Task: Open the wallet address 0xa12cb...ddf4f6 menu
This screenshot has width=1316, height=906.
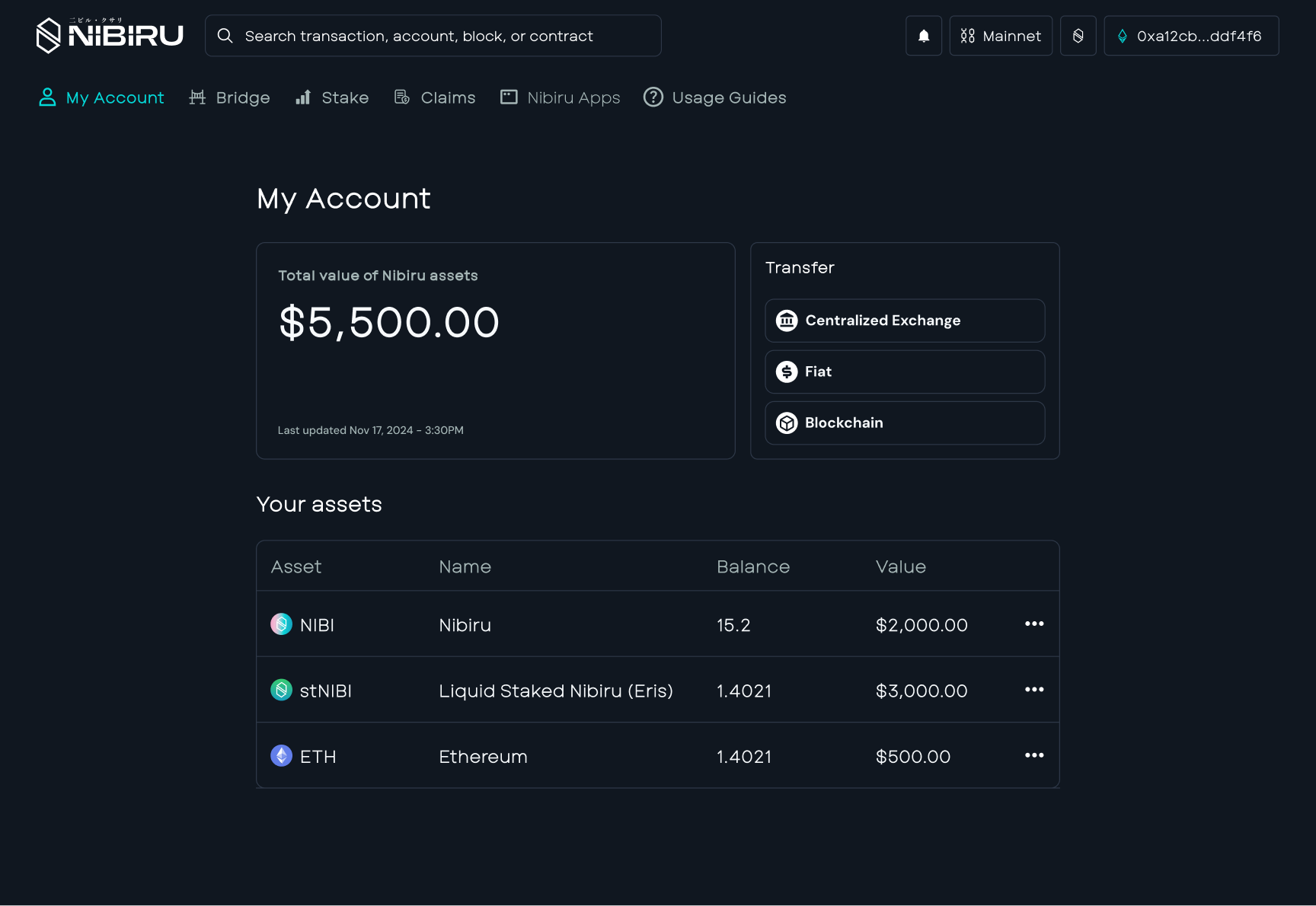Action: click(1190, 36)
